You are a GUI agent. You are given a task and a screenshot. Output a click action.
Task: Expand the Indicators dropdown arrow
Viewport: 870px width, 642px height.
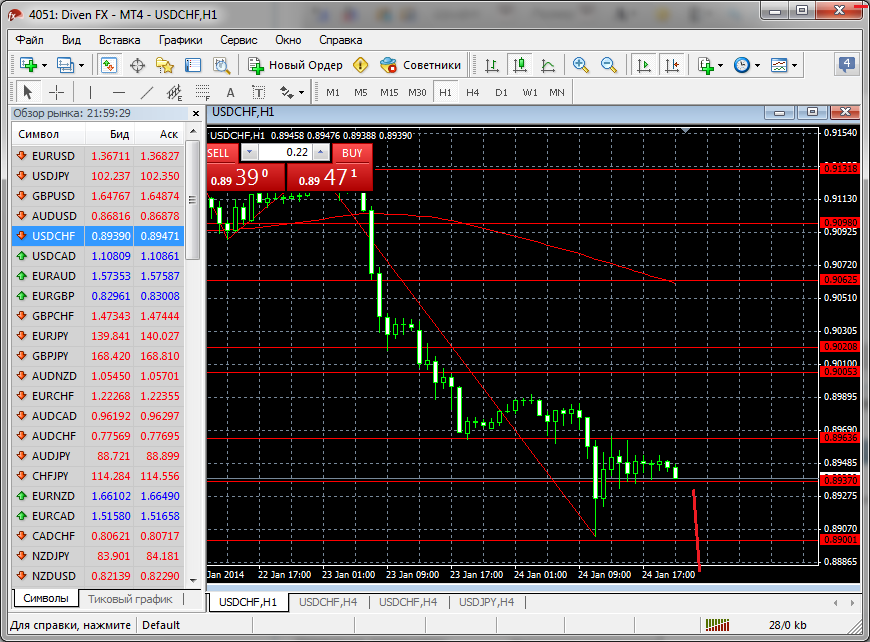pyautogui.click(x=721, y=66)
